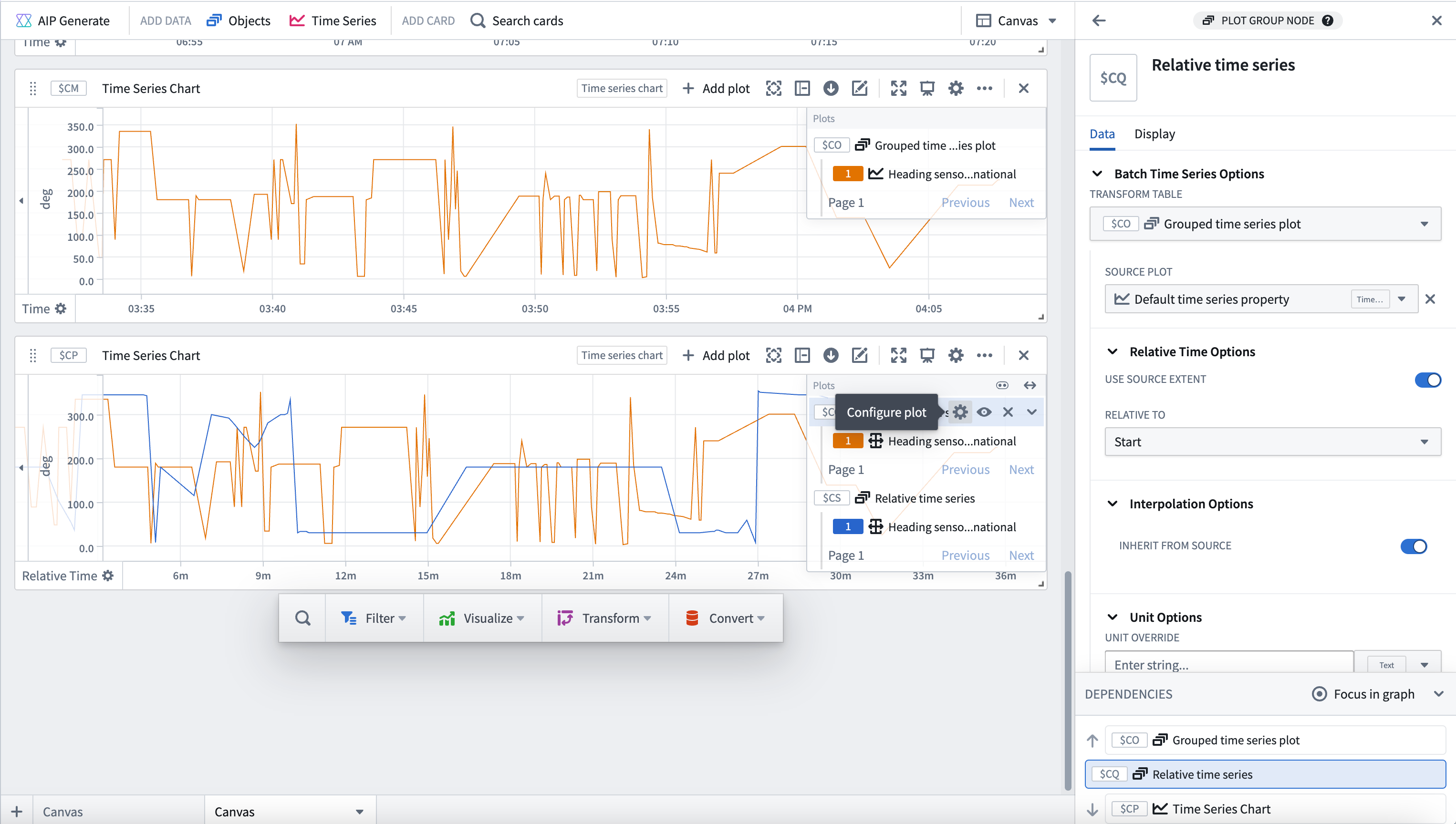The image size is (1456, 824).
Task: Switch to the Display tab in right panel
Action: pos(1154,132)
